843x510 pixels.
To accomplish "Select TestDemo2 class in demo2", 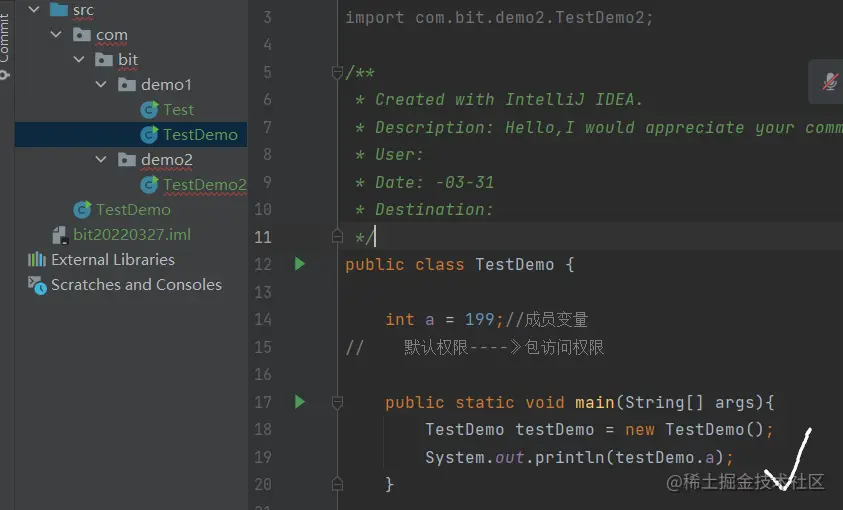I will point(205,185).
